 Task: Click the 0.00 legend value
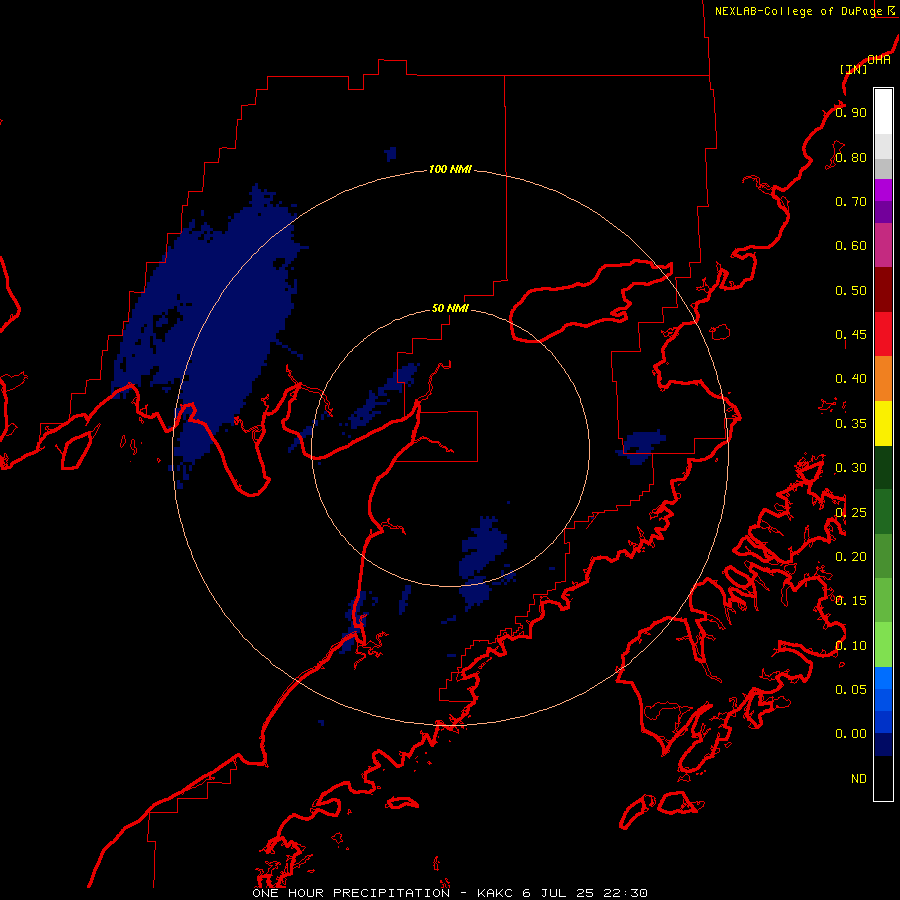851,734
